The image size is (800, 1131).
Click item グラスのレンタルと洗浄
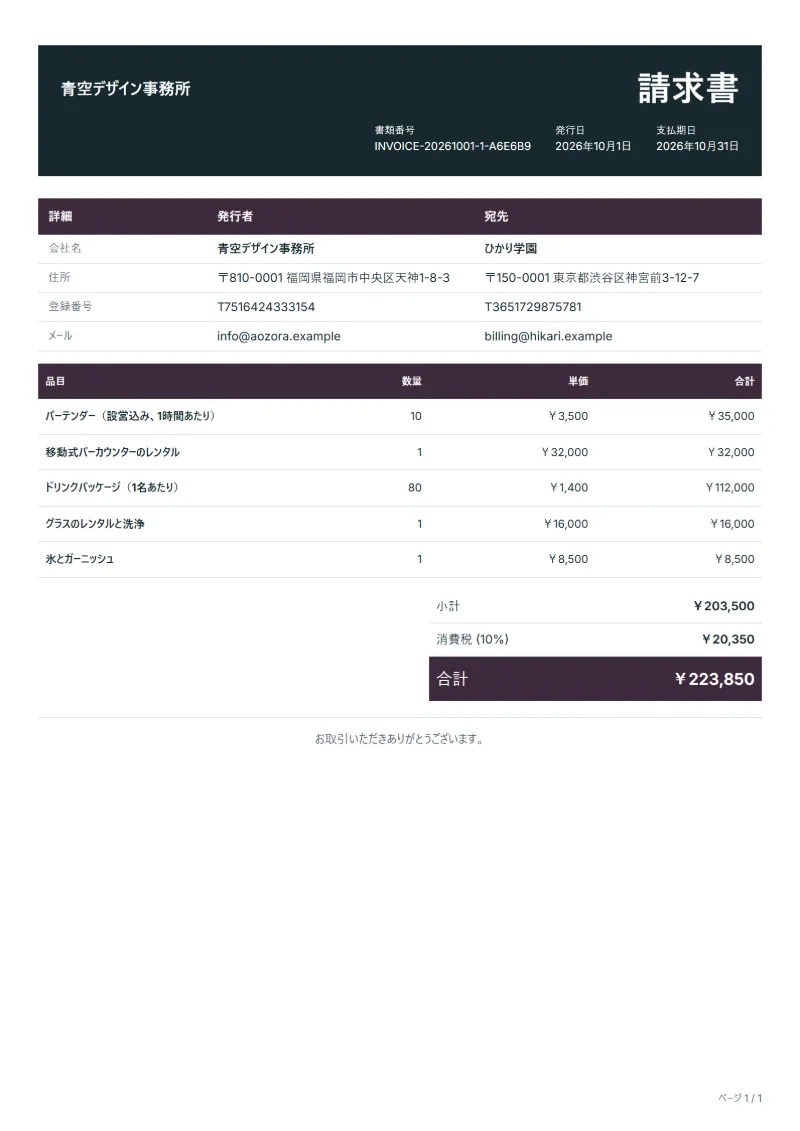pos(94,524)
